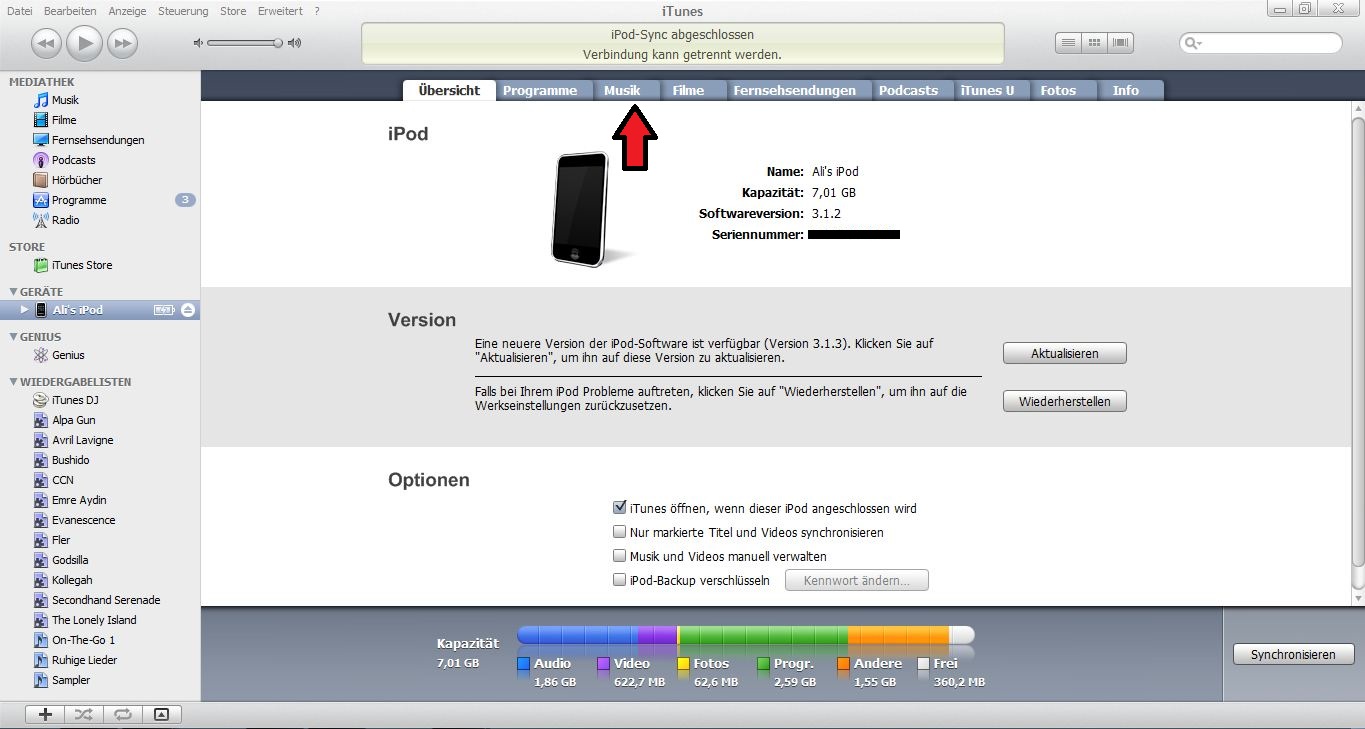
Task: Open the Steuerung menu
Action: (x=183, y=11)
